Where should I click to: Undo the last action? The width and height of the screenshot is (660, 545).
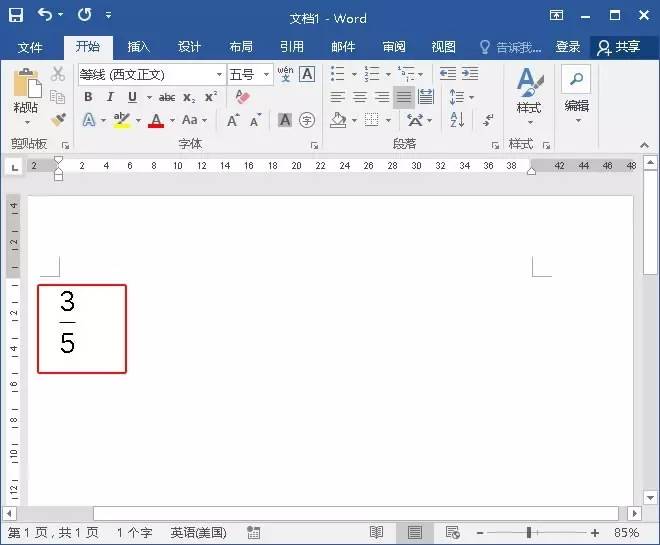coord(45,15)
